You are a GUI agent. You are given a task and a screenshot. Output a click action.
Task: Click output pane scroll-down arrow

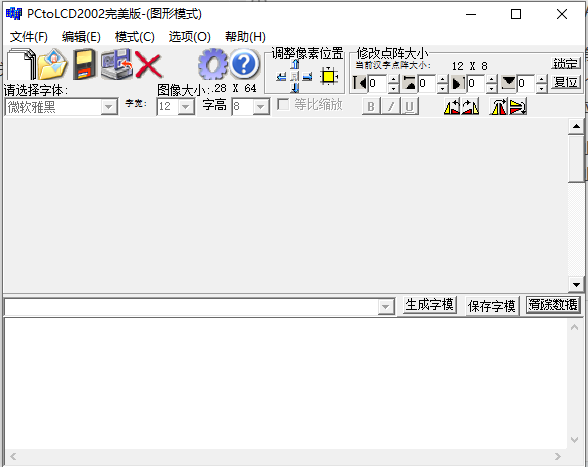tap(574, 440)
